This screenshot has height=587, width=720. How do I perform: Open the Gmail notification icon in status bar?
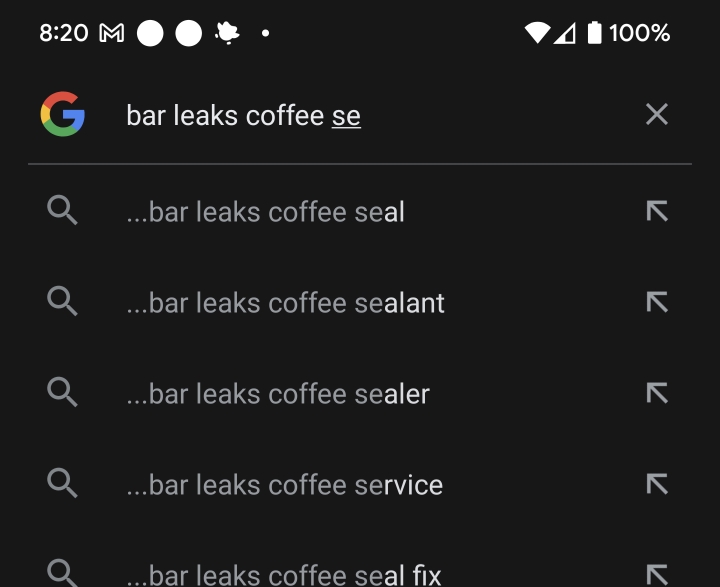pos(112,33)
